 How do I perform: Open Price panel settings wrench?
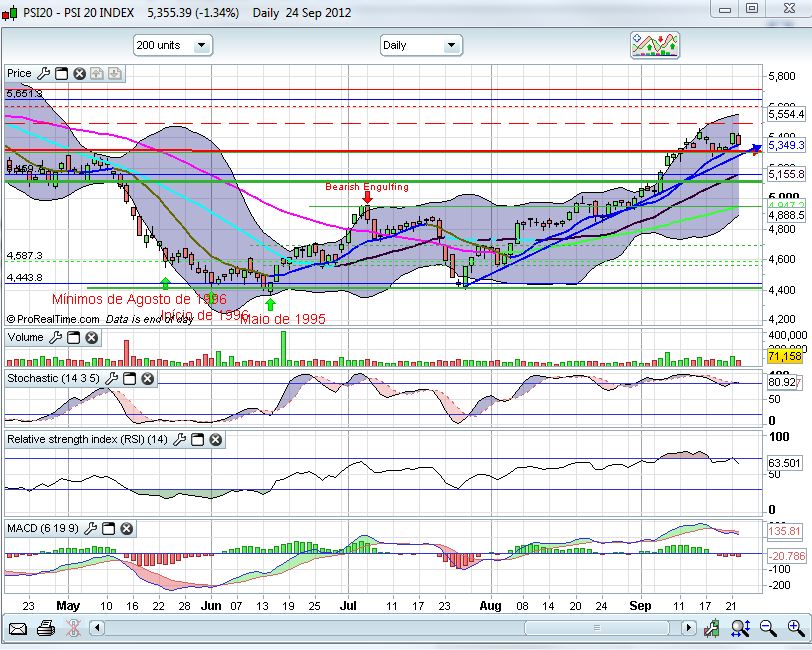(44, 74)
